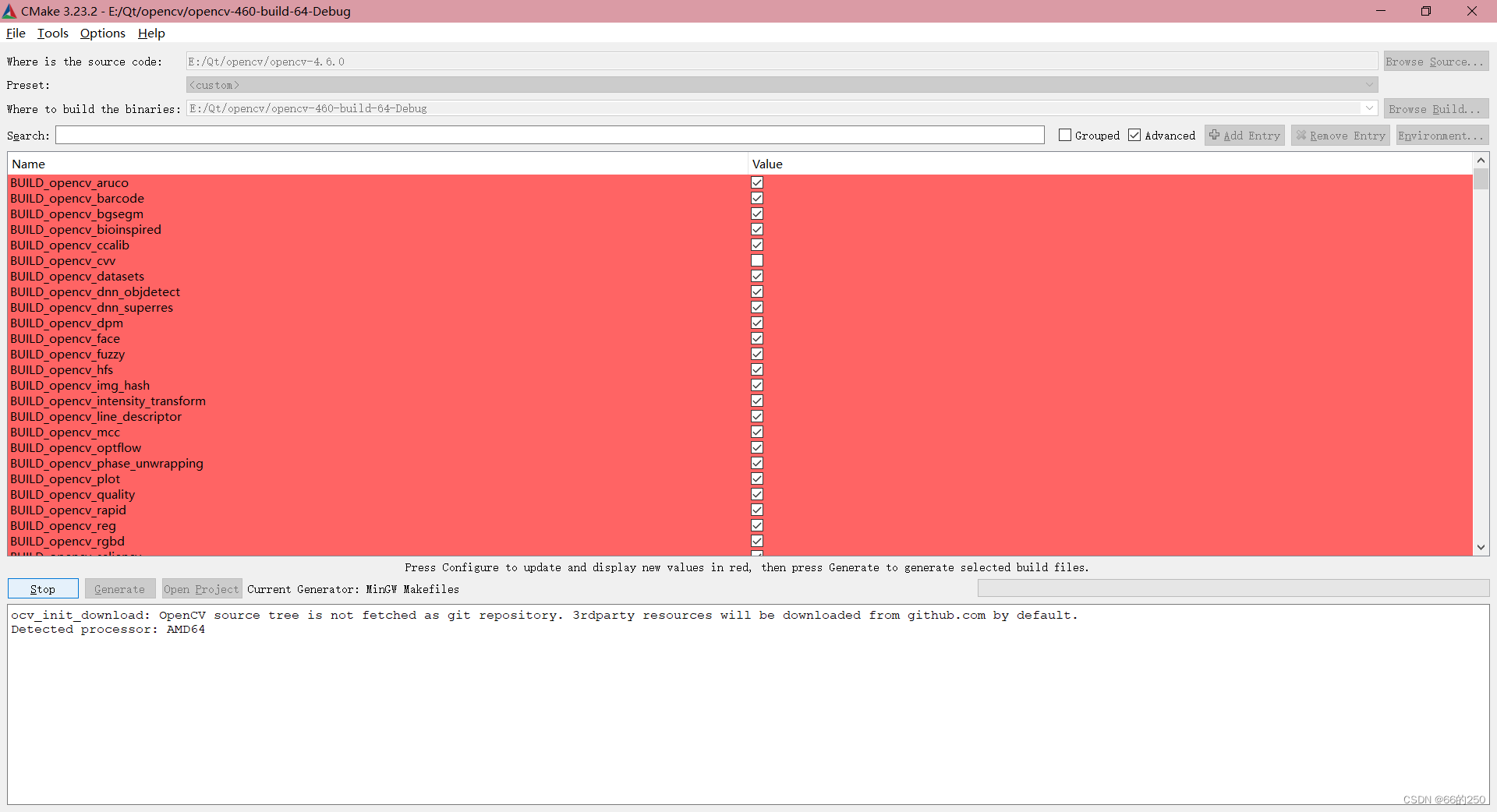Click the scroll down arrow of the list
1497x812 pixels.
point(1481,548)
